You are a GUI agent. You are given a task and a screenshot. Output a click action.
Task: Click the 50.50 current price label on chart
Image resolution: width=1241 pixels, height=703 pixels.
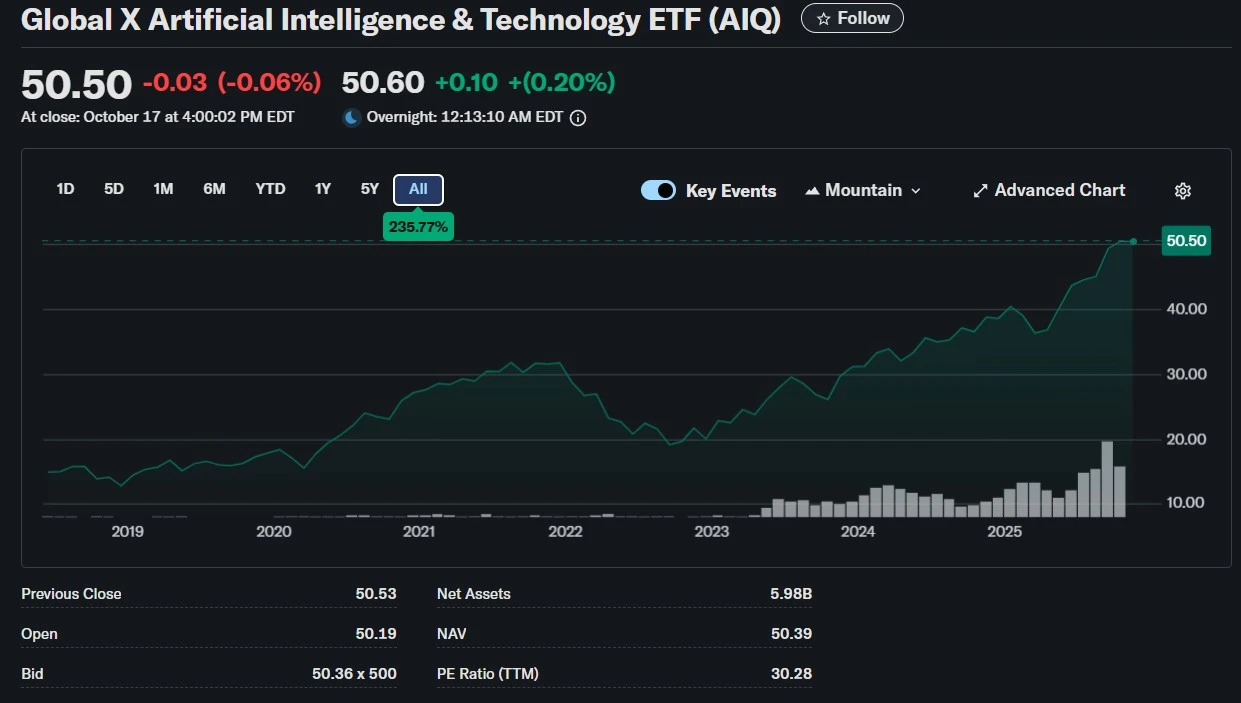click(1186, 241)
